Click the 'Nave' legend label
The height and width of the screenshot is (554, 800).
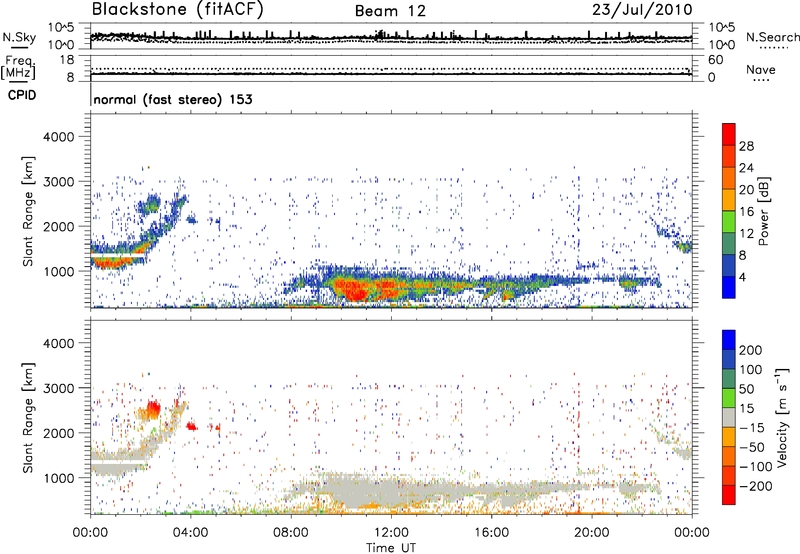[761, 69]
